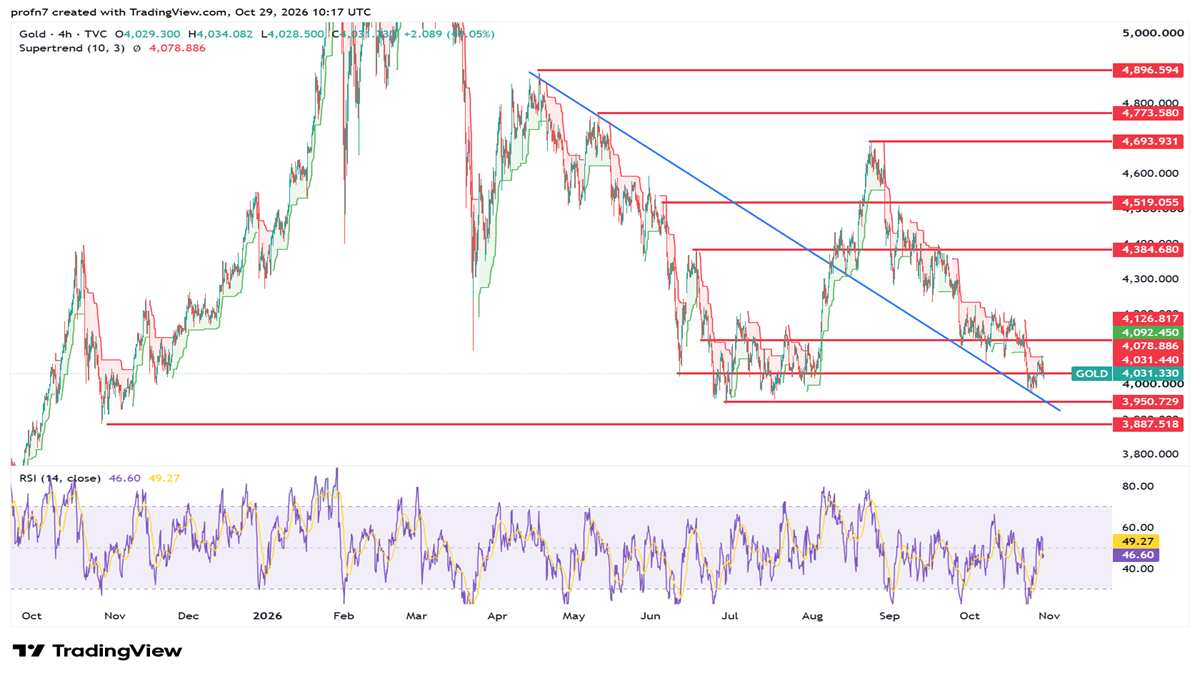Select the Gold · 4h · TVC legend title
Viewport: 1200px width, 675px height.
pyautogui.click(x=62, y=34)
